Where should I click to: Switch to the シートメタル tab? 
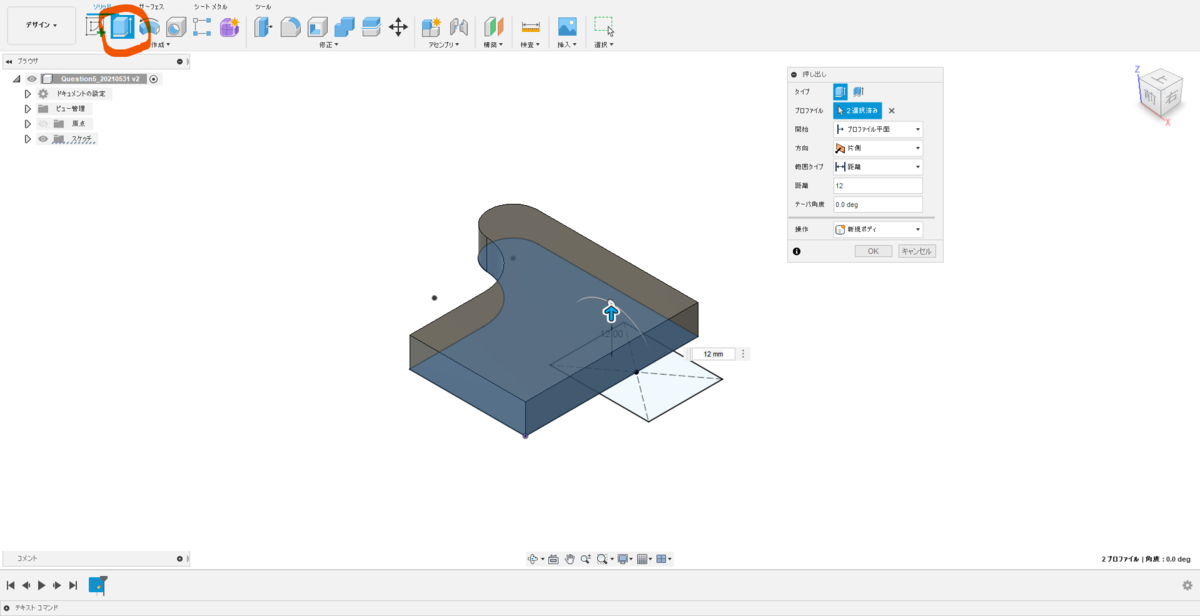click(x=210, y=6)
